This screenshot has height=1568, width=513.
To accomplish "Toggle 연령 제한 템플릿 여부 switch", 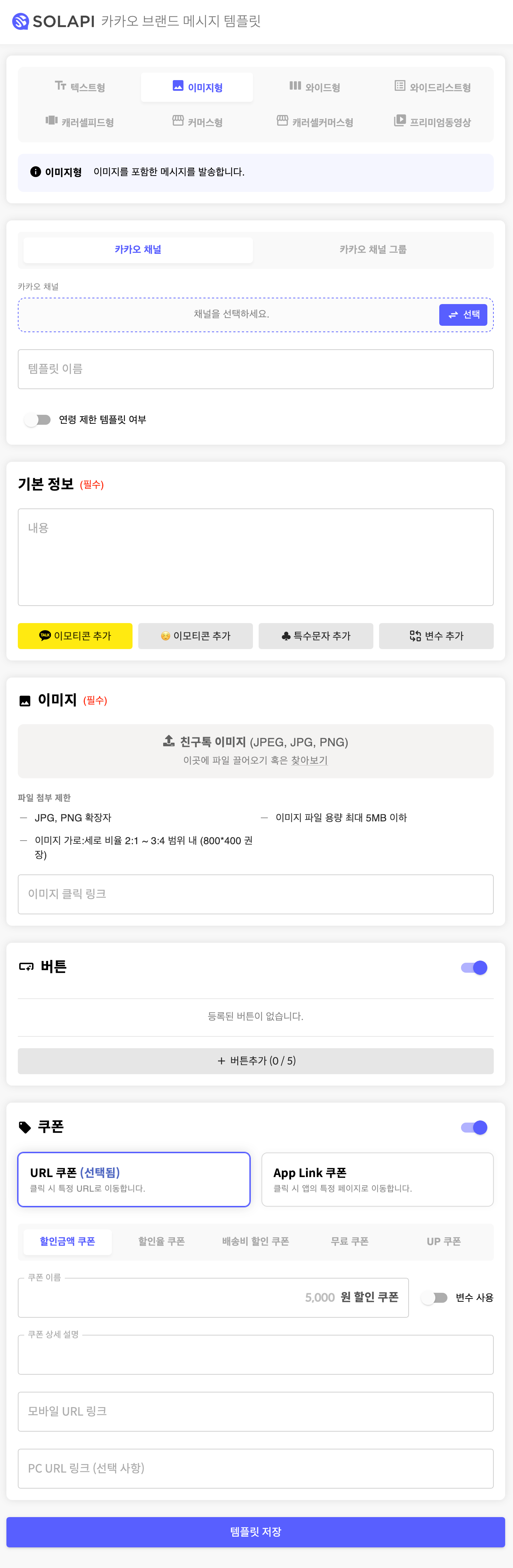I will 37,419.
